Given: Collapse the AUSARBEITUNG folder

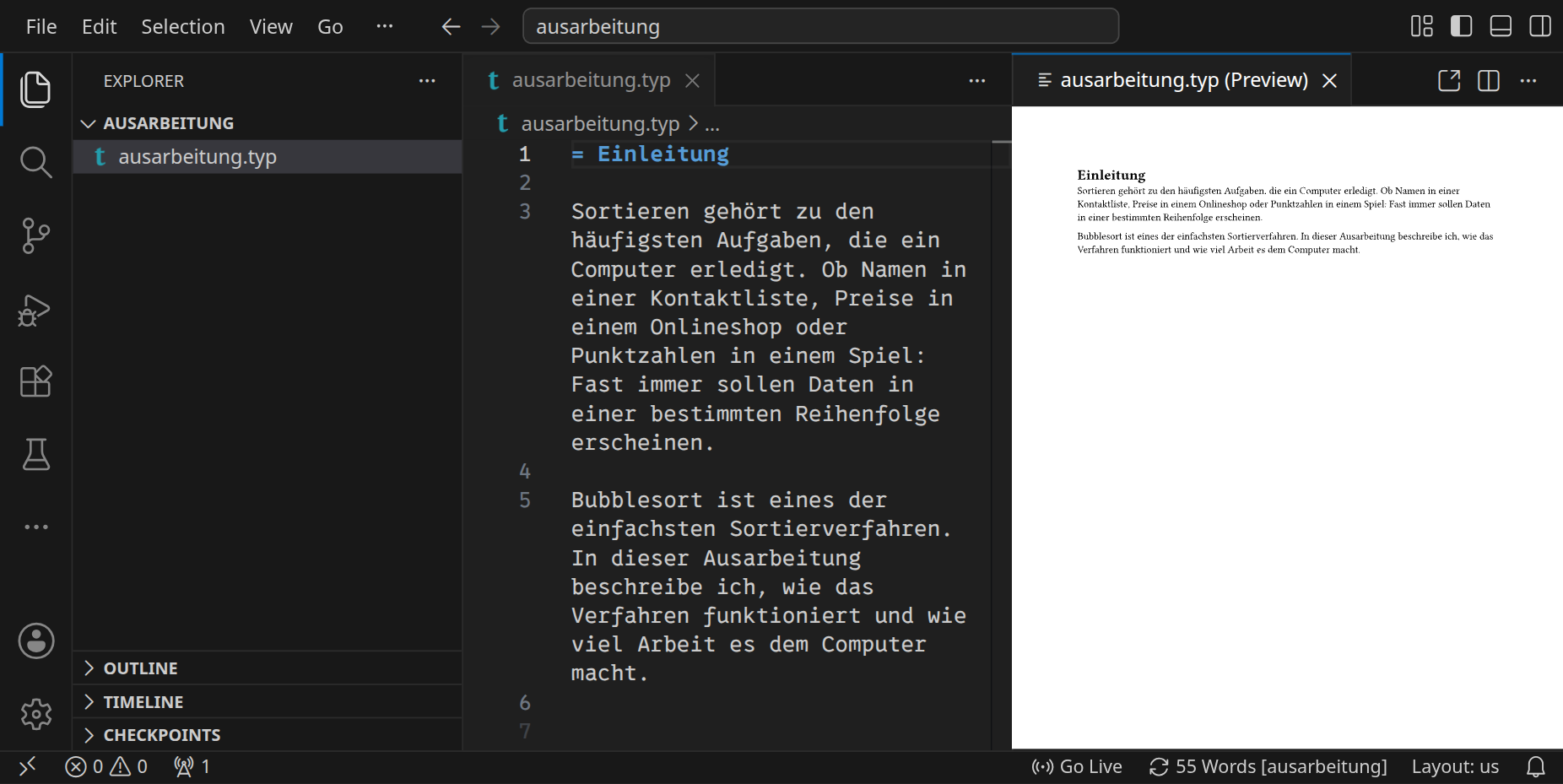Looking at the screenshot, I should point(268,123).
